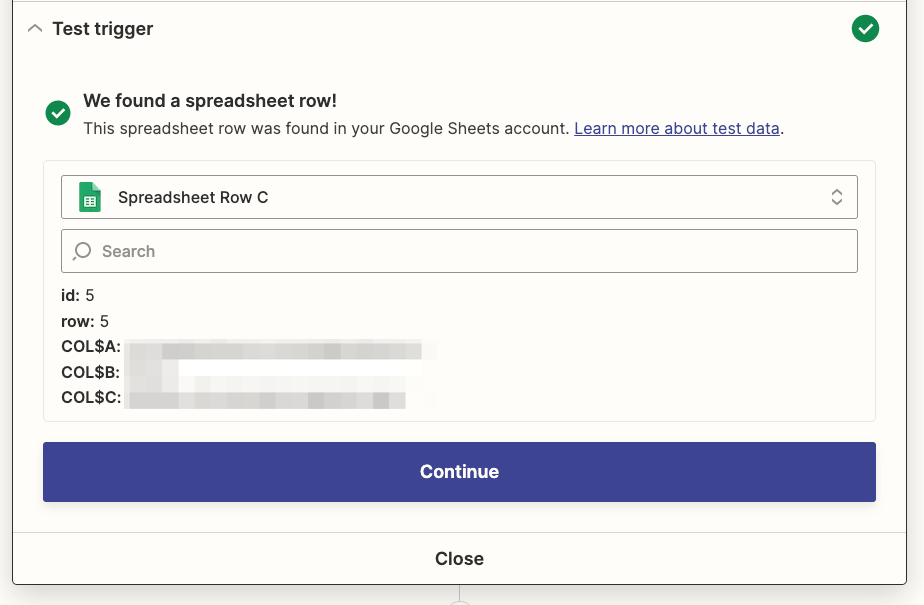Select the COL$B field label
The height and width of the screenshot is (605, 924).
pyautogui.click(x=91, y=373)
